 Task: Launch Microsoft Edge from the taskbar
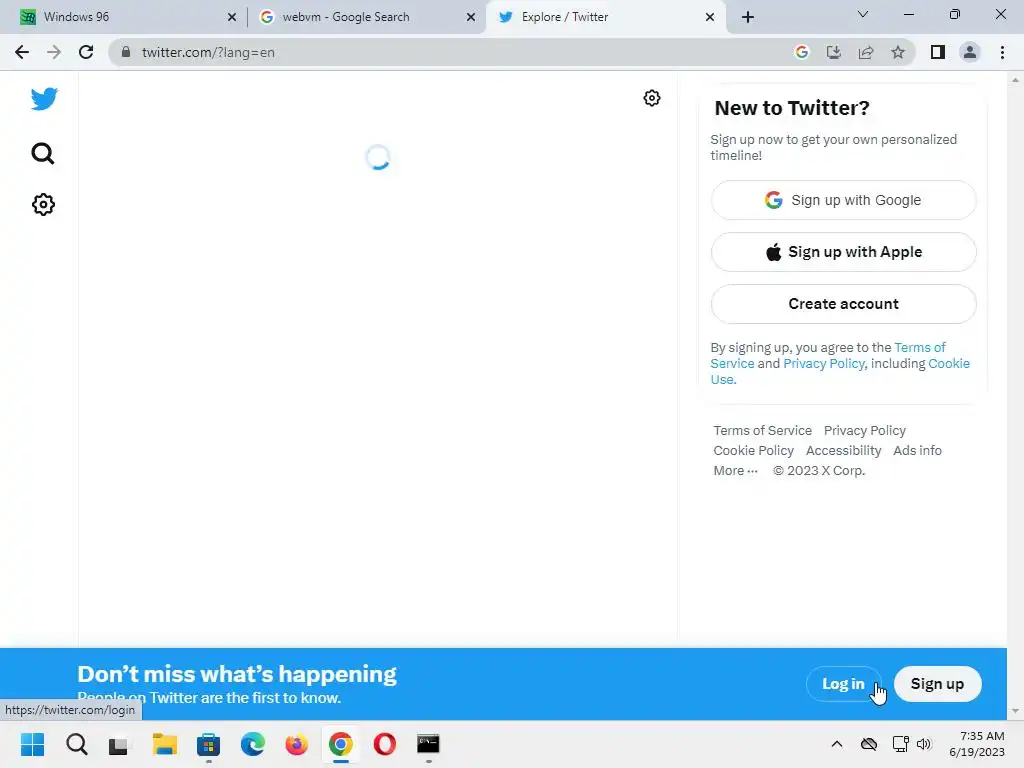(253, 744)
